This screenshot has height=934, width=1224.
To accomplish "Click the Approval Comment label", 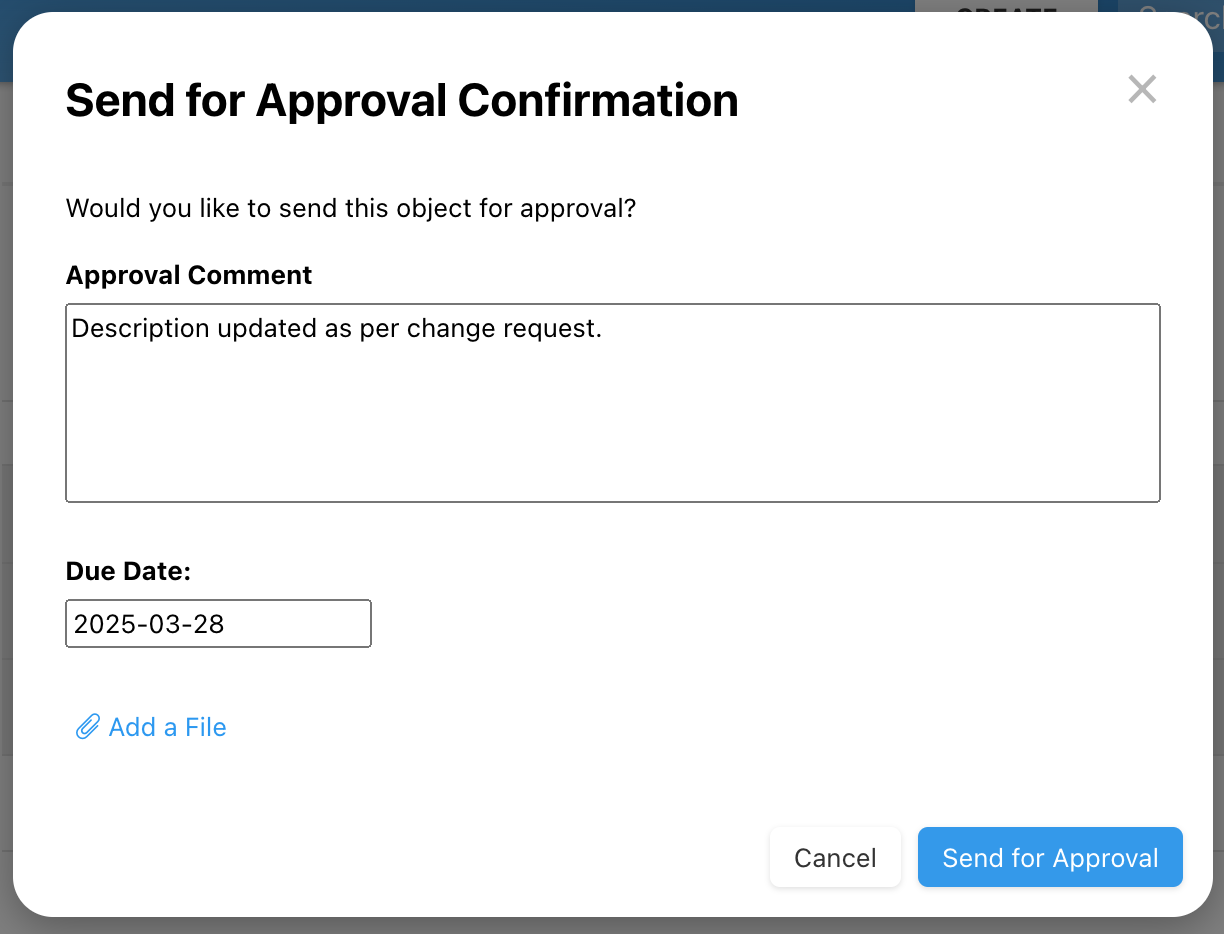I will pos(189,275).
